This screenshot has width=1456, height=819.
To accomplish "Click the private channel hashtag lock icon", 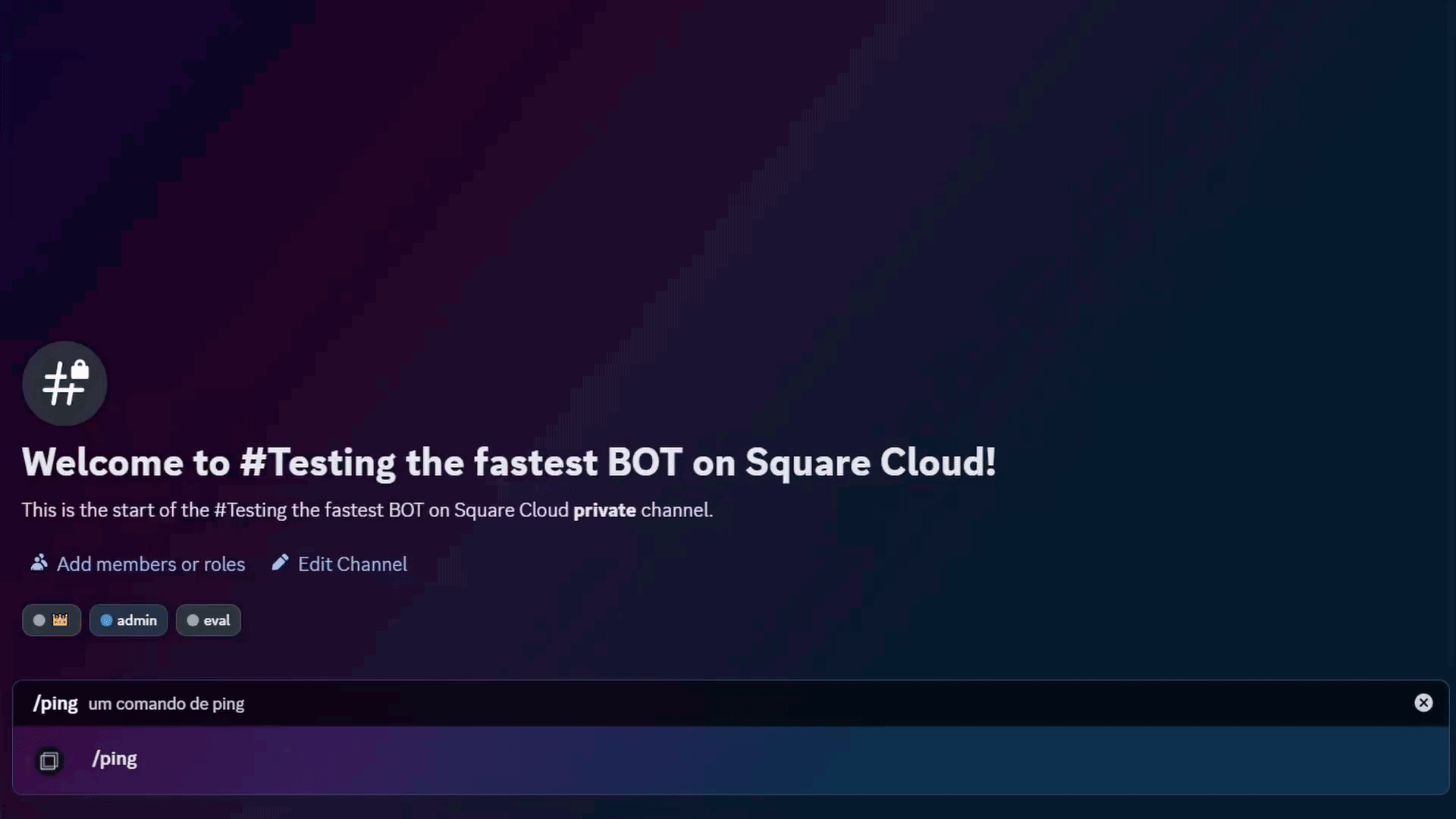I will 64,383.
